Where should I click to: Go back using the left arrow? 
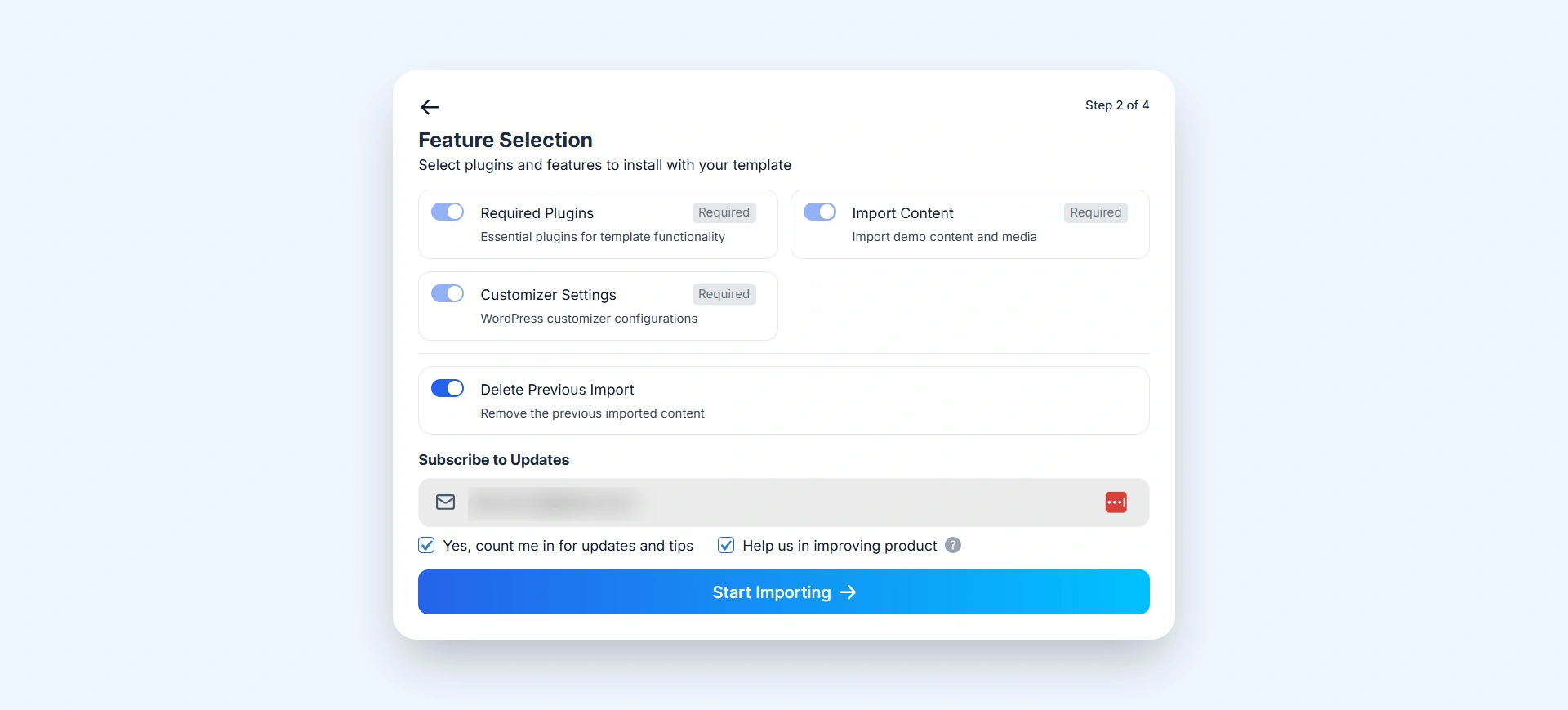[x=430, y=107]
